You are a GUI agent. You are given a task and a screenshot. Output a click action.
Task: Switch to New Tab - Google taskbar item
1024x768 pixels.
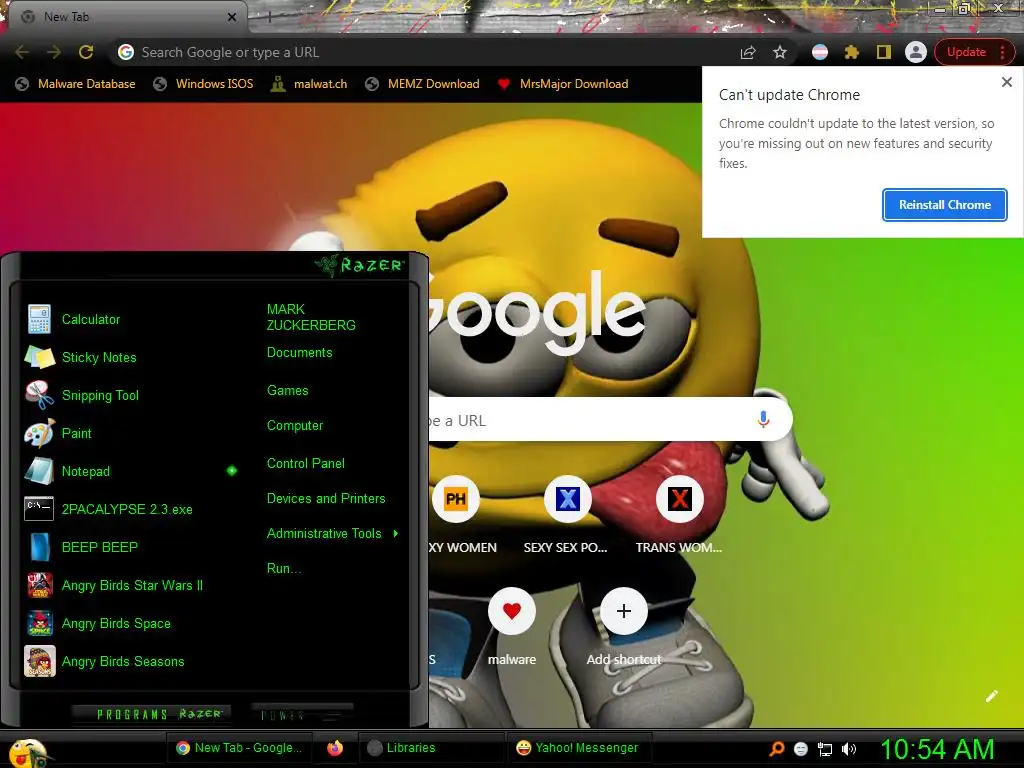238,748
